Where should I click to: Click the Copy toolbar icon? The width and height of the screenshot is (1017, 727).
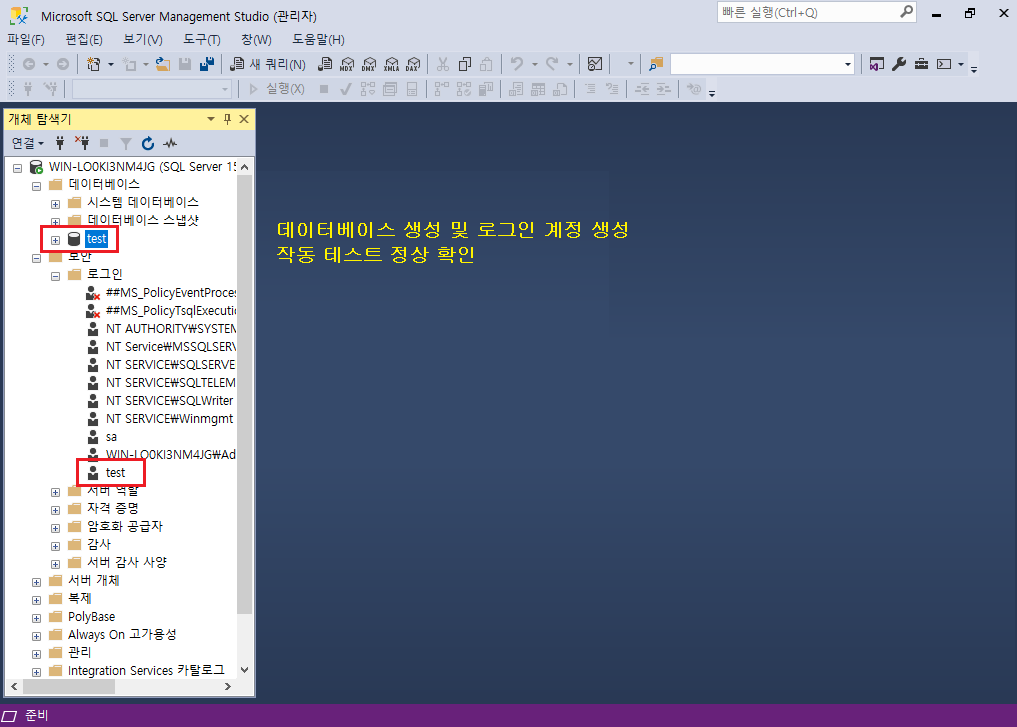[464, 64]
